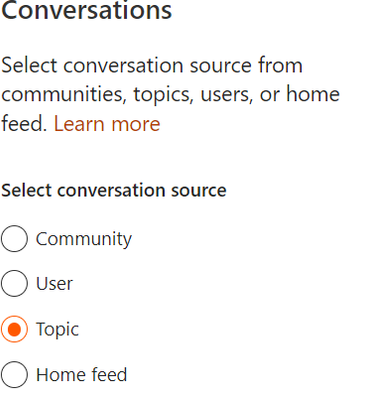The width and height of the screenshot is (368, 400).
Task: Click the Select conversation source bold label
Action: coord(114,190)
